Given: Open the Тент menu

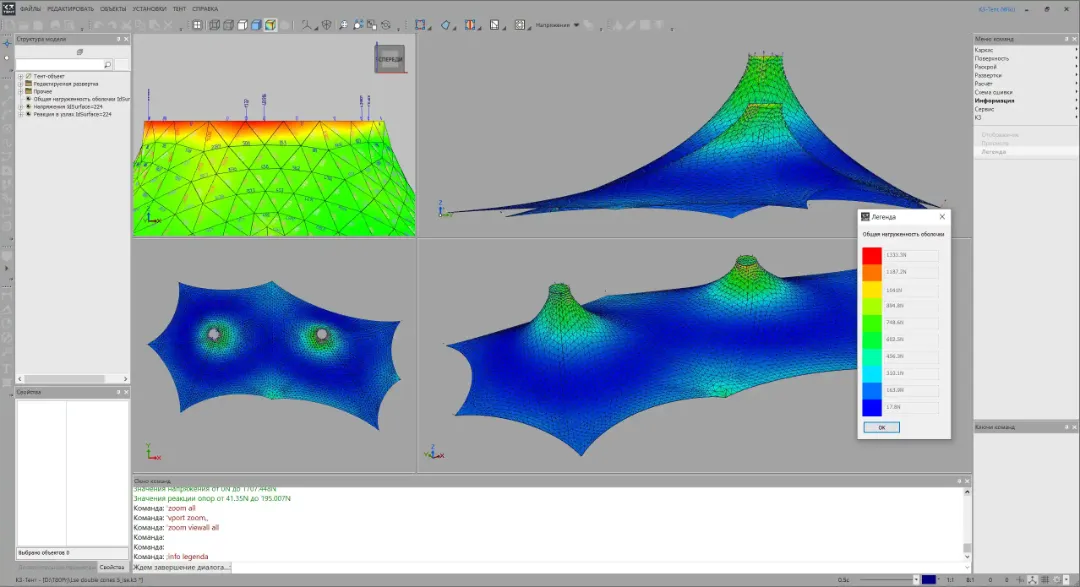Looking at the screenshot, I should pyautogui.click(x=178, y=8).
